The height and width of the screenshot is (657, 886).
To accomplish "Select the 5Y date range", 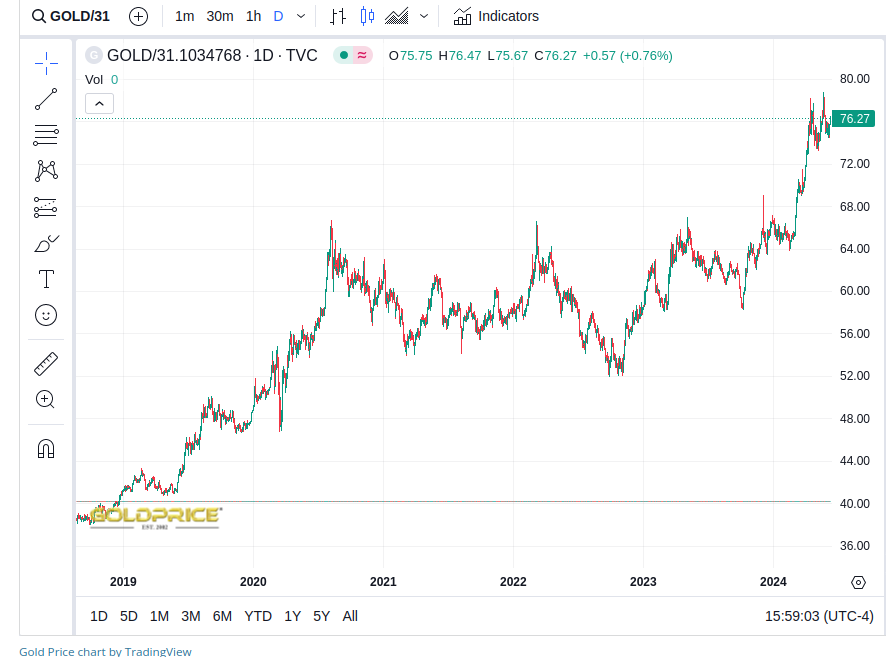I will tap(321, 616).
